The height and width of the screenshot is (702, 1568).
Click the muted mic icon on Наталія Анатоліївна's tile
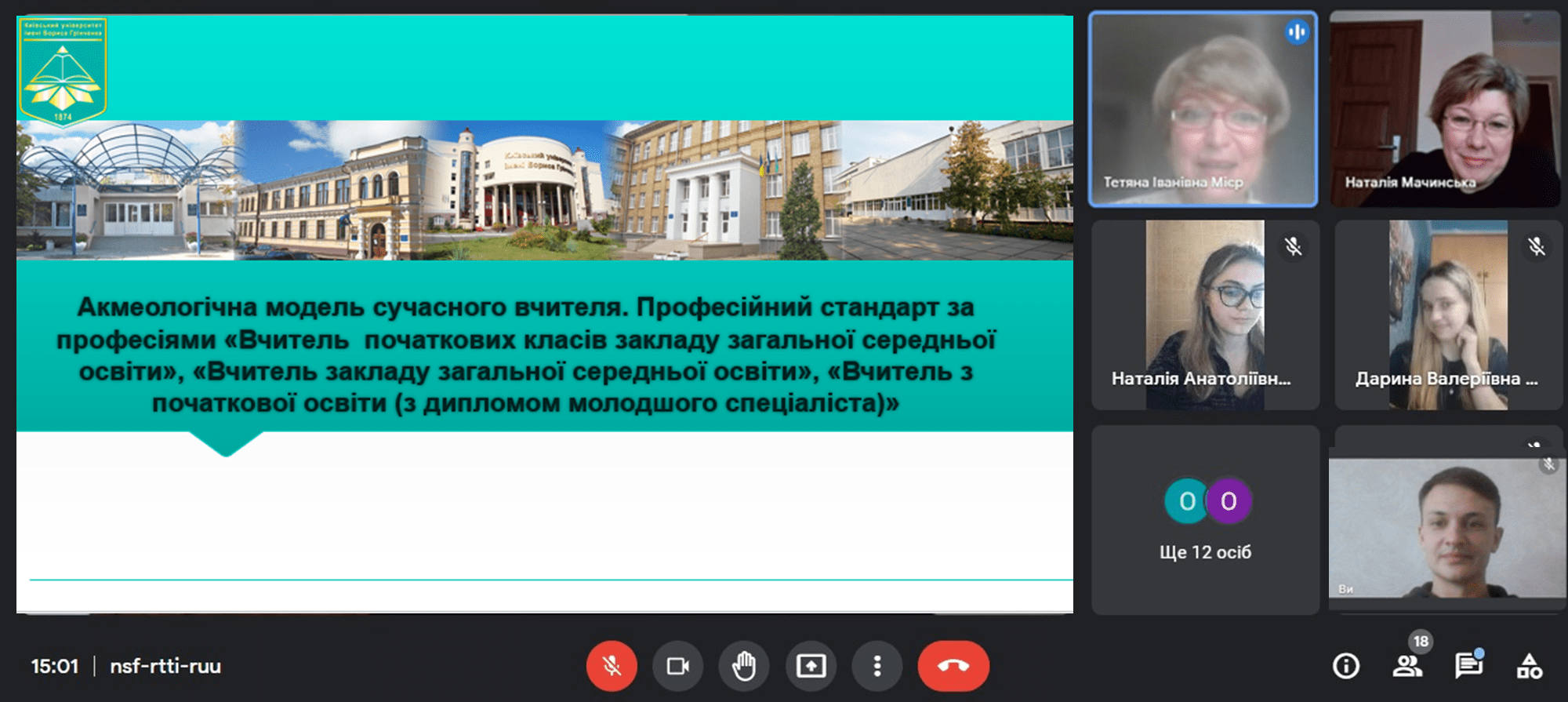click(1293, 246)
